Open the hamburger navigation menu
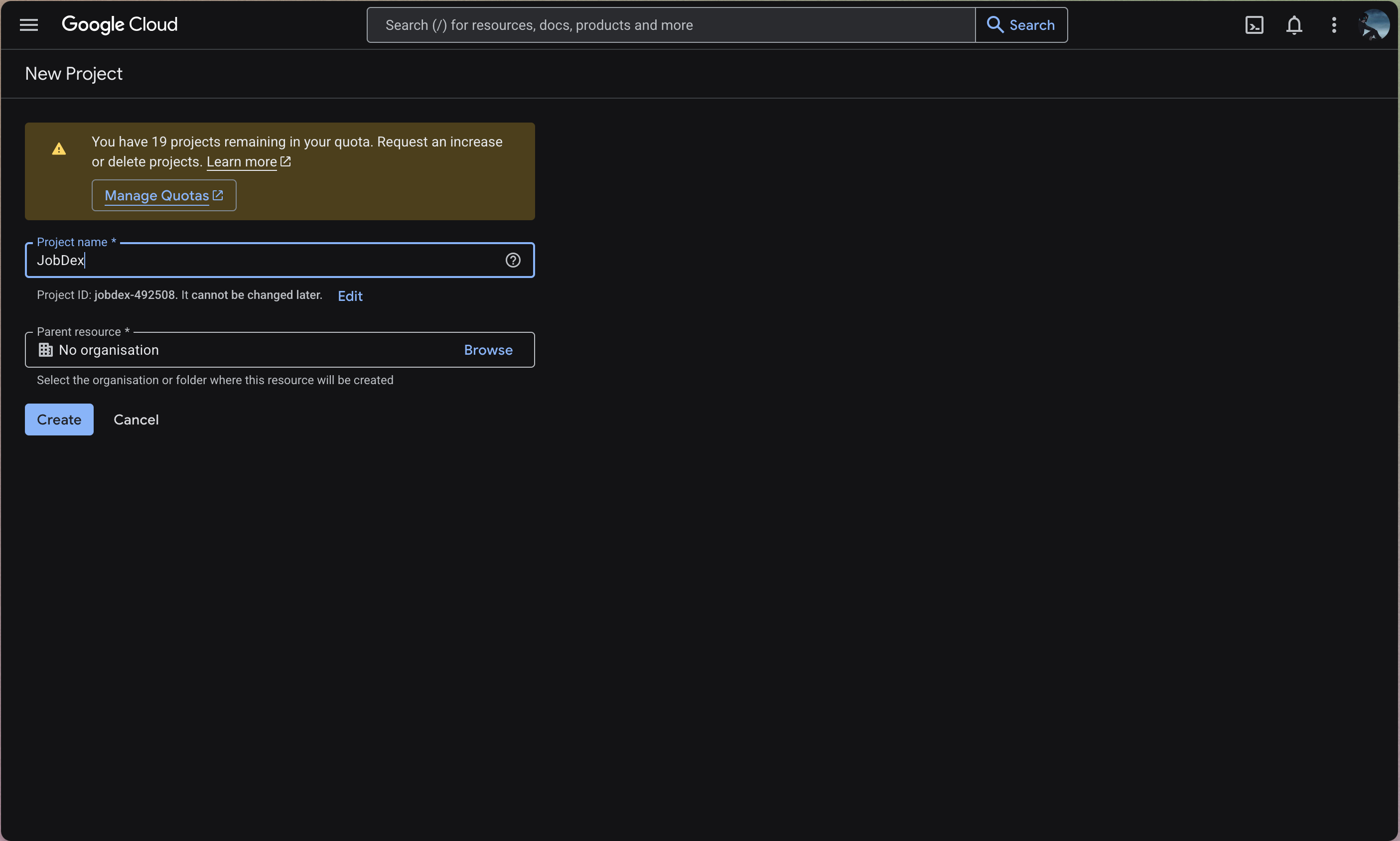The width and height of the screenshot is (1400, 841). pos(29,25)
